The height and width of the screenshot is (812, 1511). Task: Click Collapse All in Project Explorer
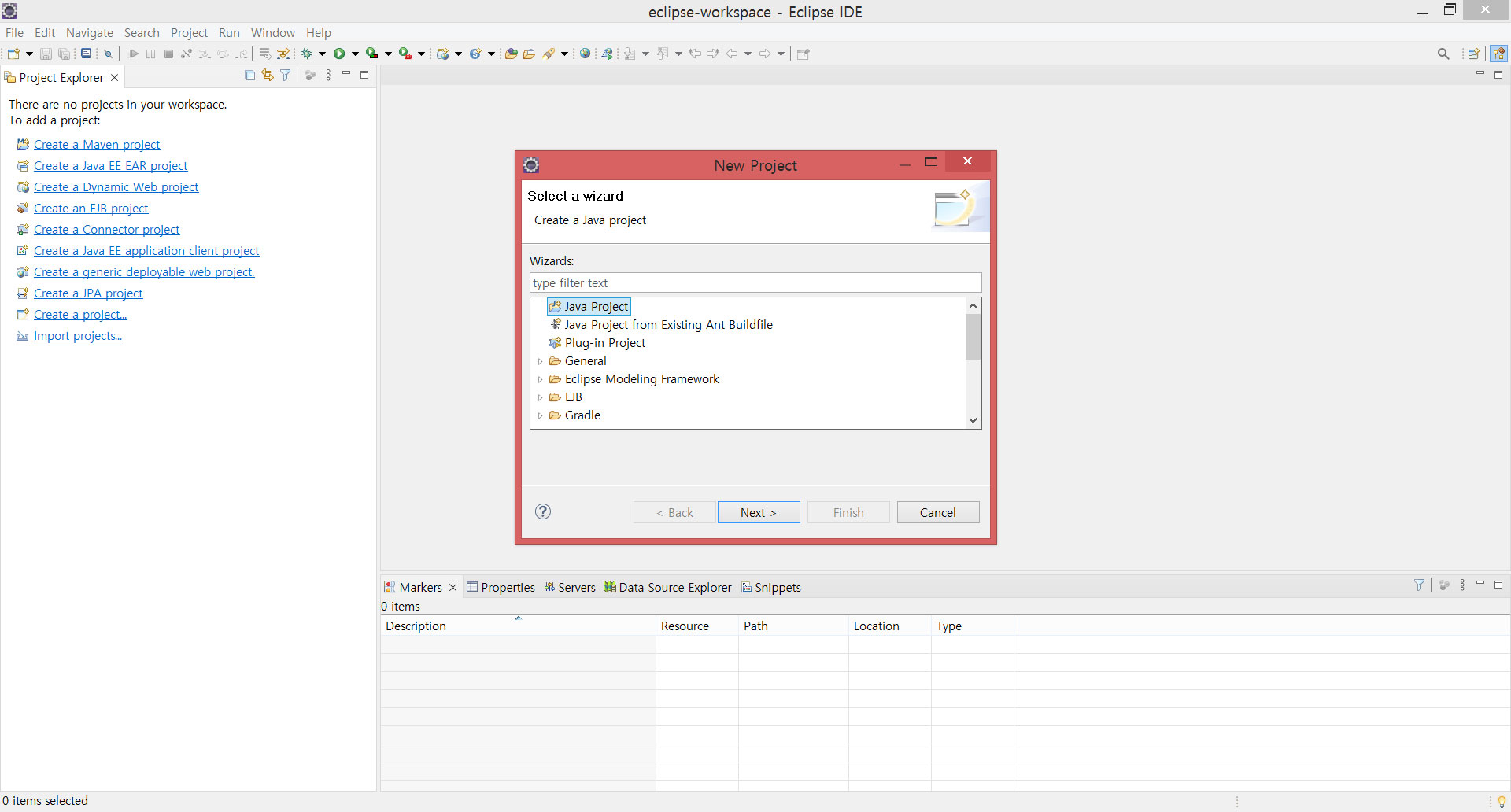point(249,76)
